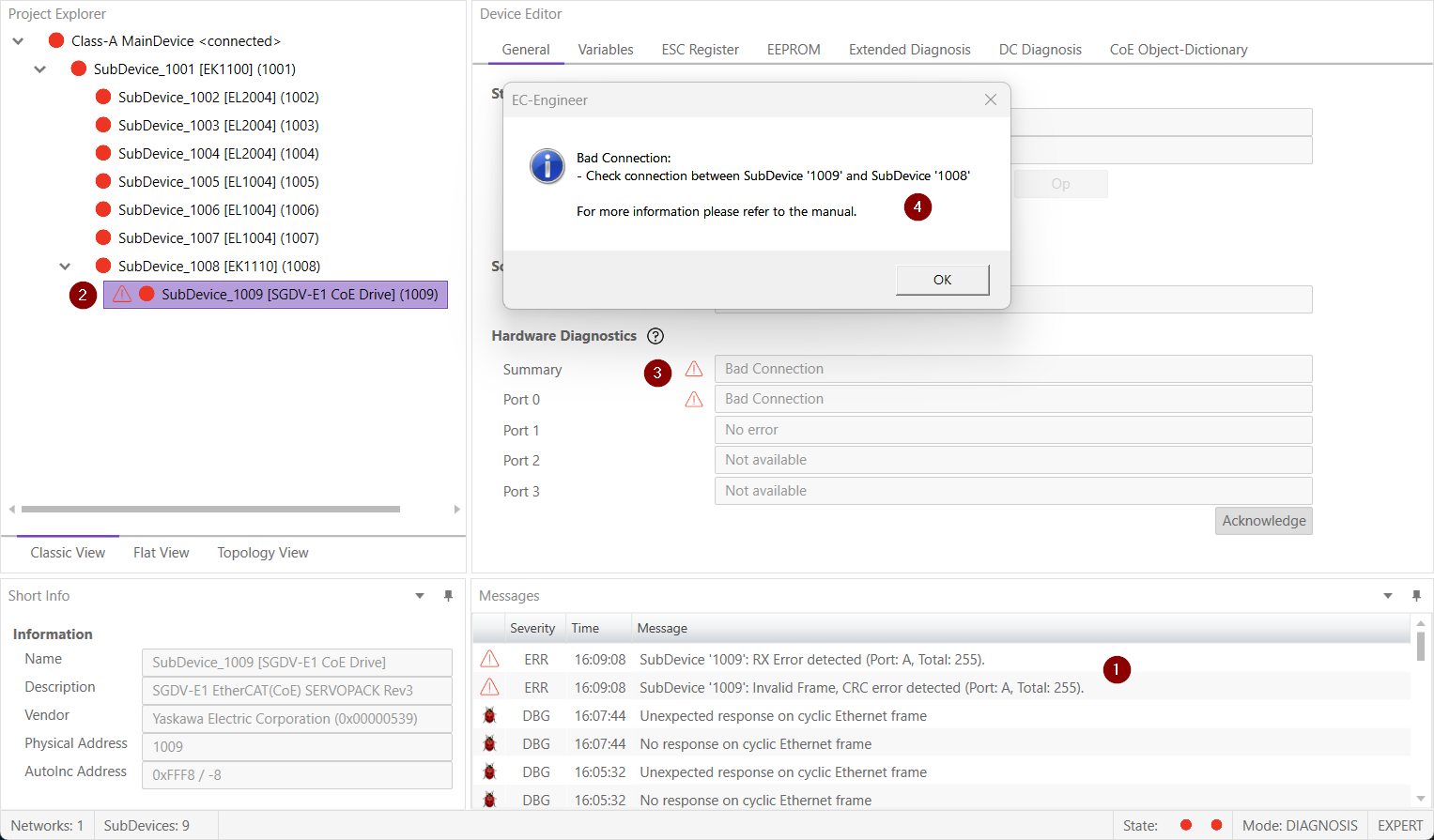Click the error icon of the RX Error message
Image resolution: width=1434 pixels, height=840 pixels.
(x=489, y=660)
